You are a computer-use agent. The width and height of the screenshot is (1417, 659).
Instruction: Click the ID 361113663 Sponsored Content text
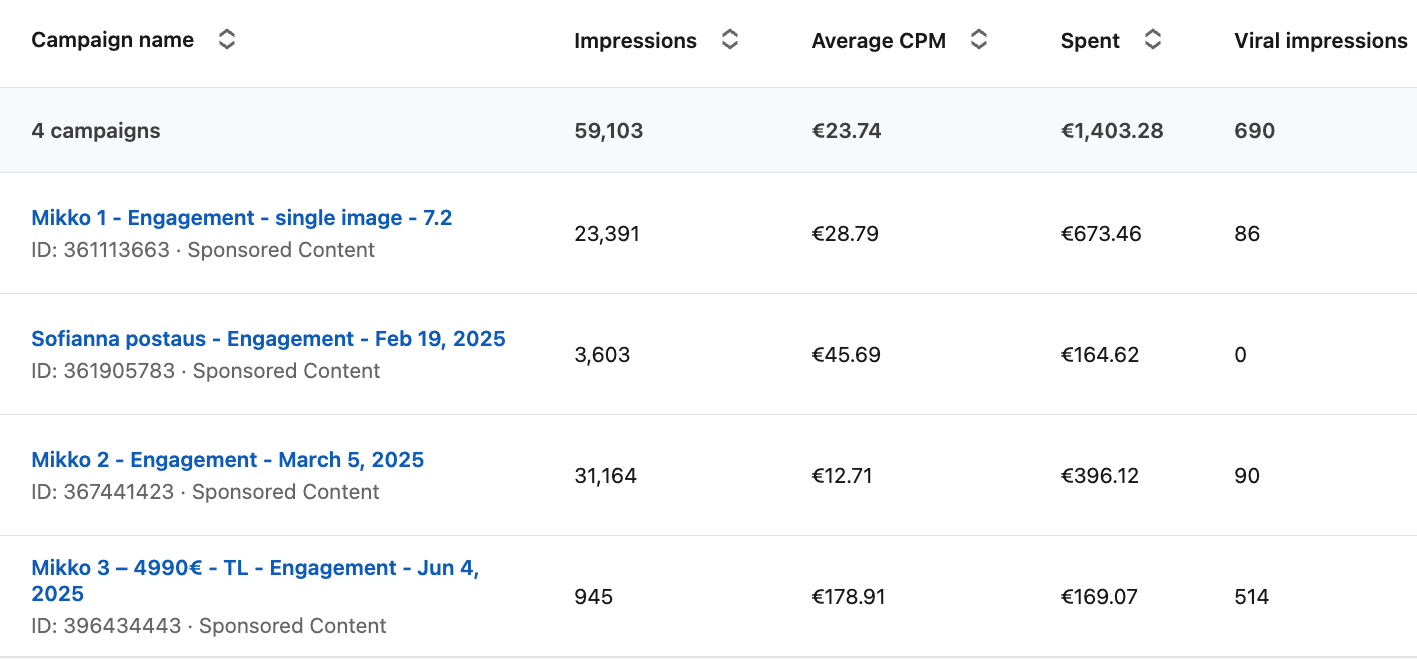pyautogui.click(x=202, y=250)
